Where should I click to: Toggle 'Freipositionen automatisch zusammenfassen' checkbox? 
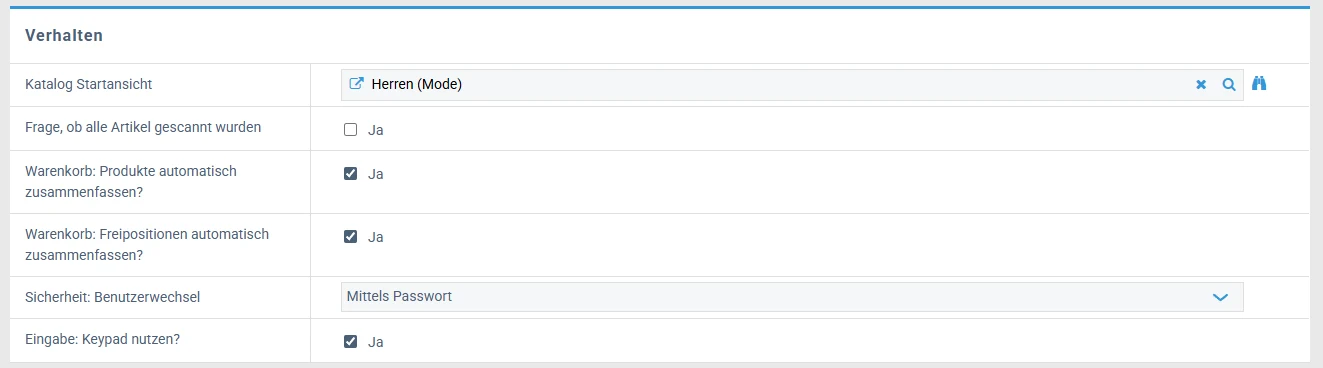pyautogui.click(x=350, y=236)
